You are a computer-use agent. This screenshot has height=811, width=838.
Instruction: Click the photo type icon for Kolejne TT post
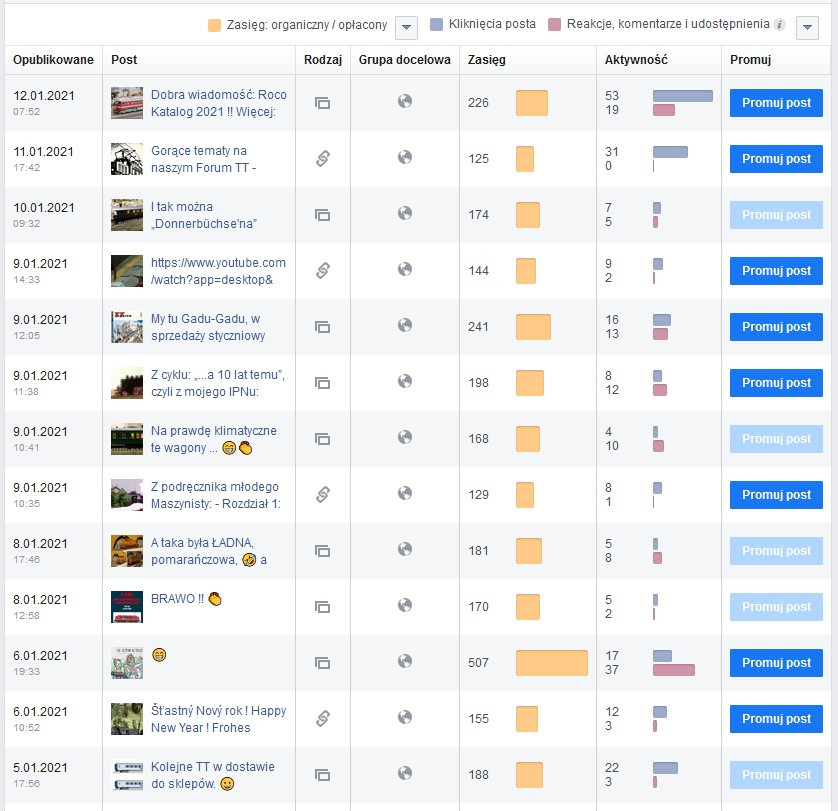pos(322,774)
